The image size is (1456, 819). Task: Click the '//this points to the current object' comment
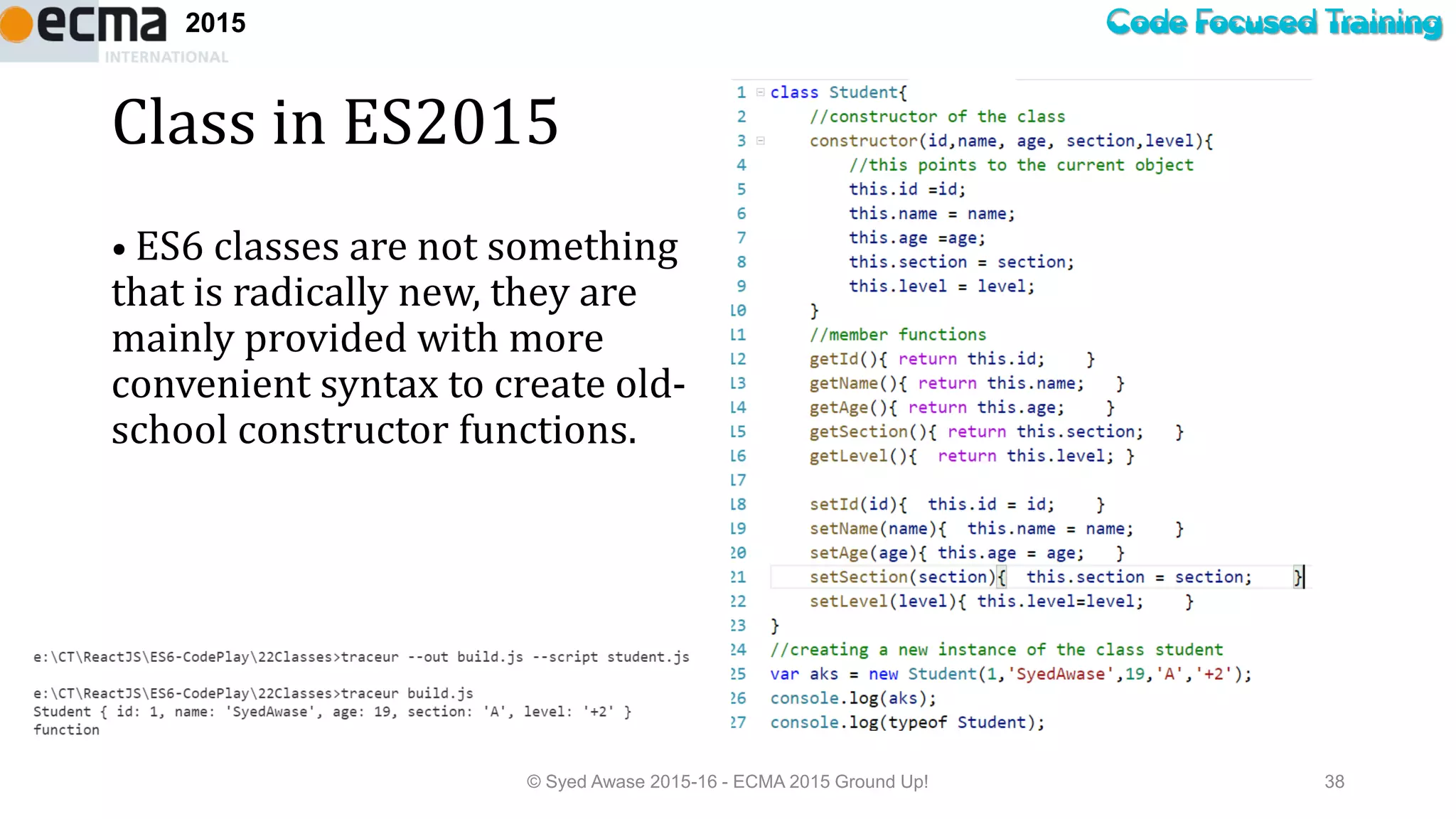coord(1021,165)
